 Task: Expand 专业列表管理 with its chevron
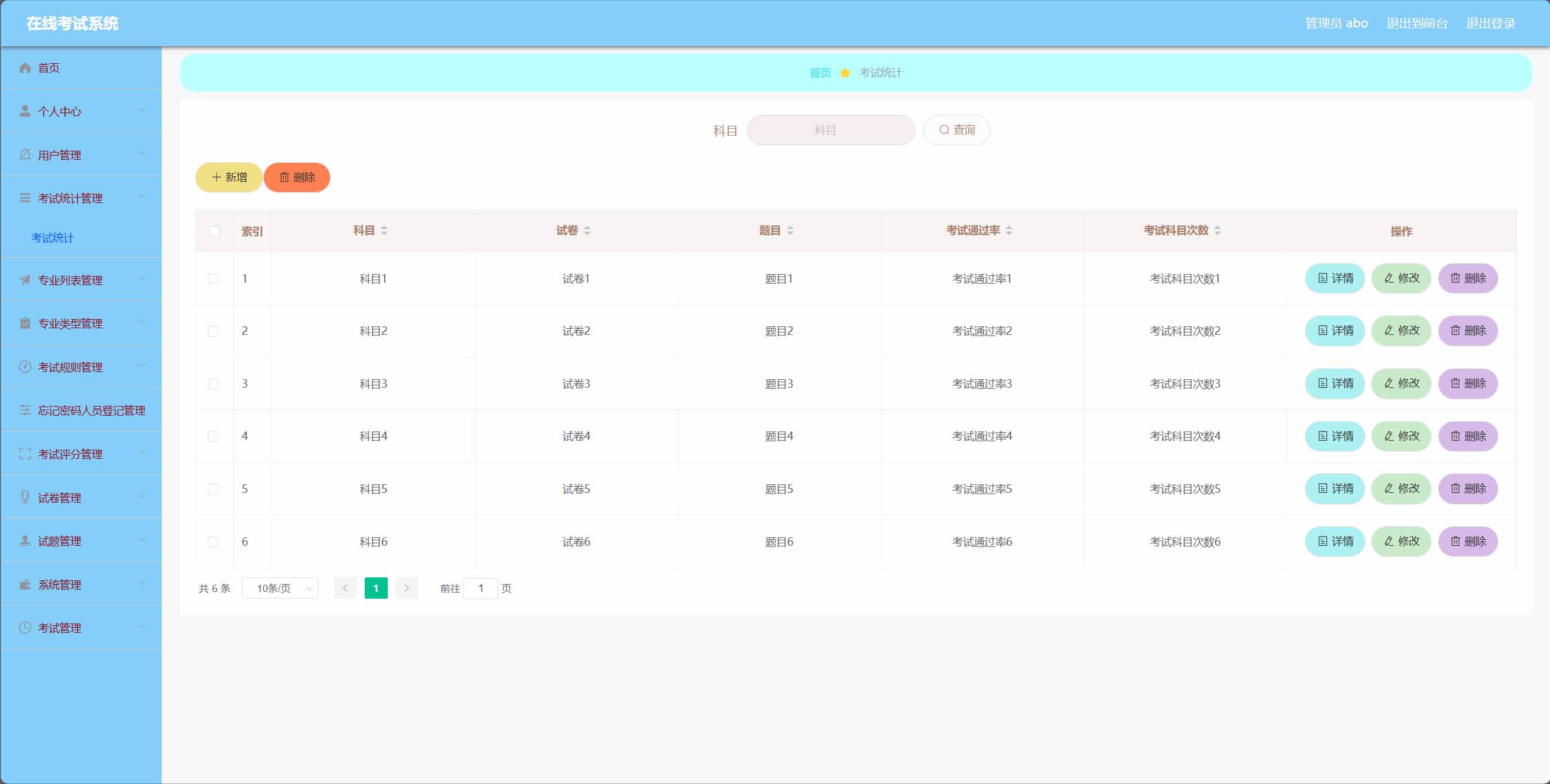tap(142, 278)
